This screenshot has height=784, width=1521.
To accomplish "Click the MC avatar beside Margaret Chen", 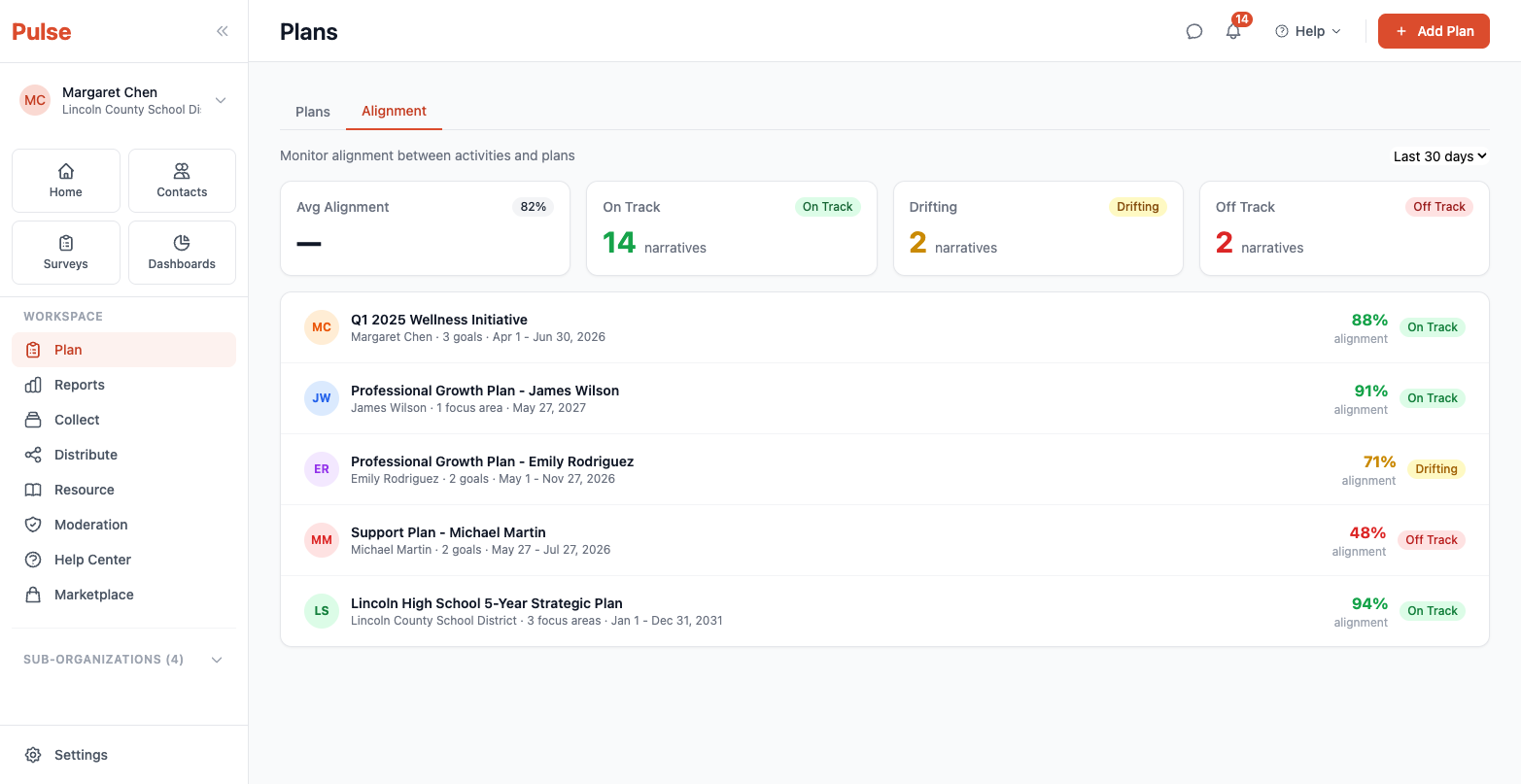I will (x=35, y=100).
